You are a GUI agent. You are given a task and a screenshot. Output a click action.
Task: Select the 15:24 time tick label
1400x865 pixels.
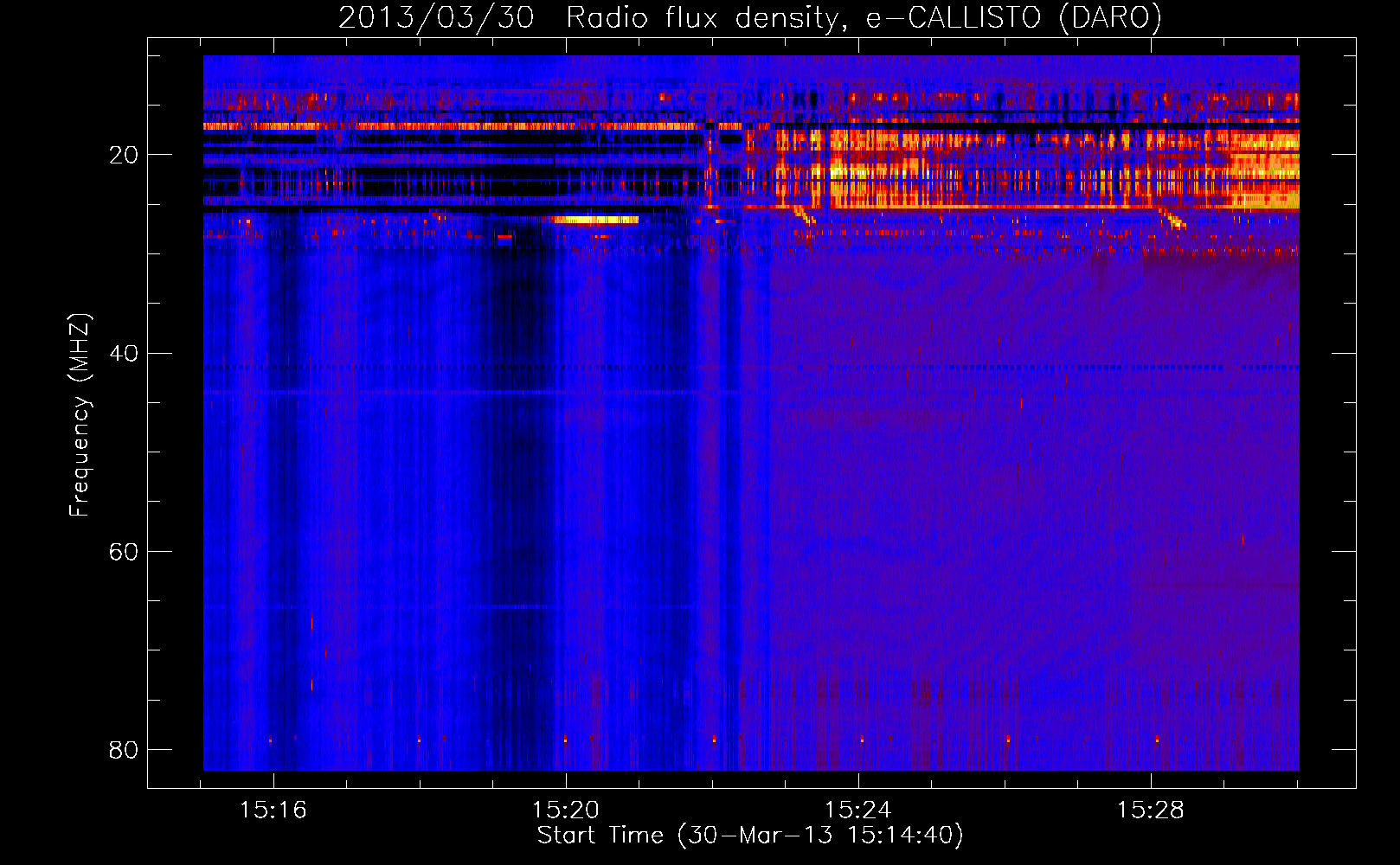coord(858,811)
